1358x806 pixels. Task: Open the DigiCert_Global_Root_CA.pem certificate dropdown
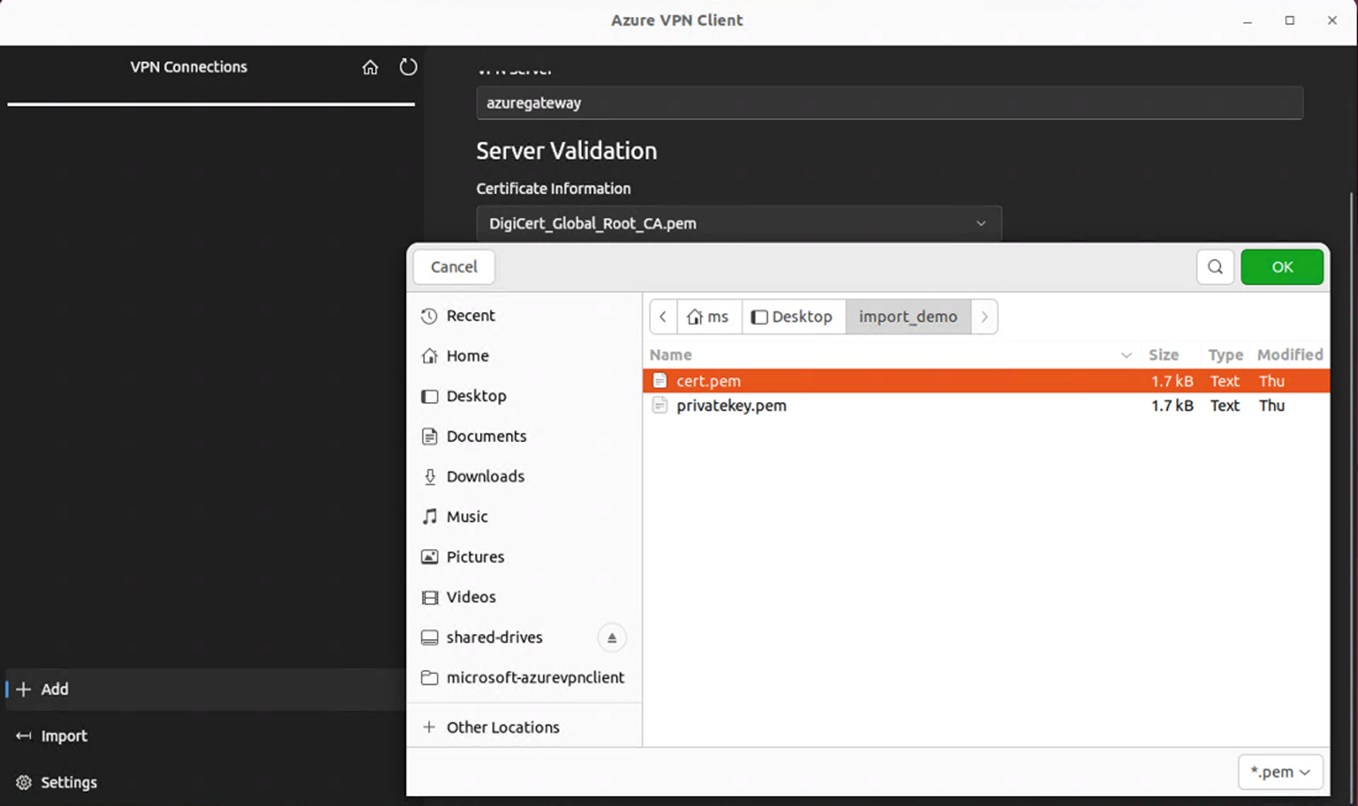(x=980, y=223)
